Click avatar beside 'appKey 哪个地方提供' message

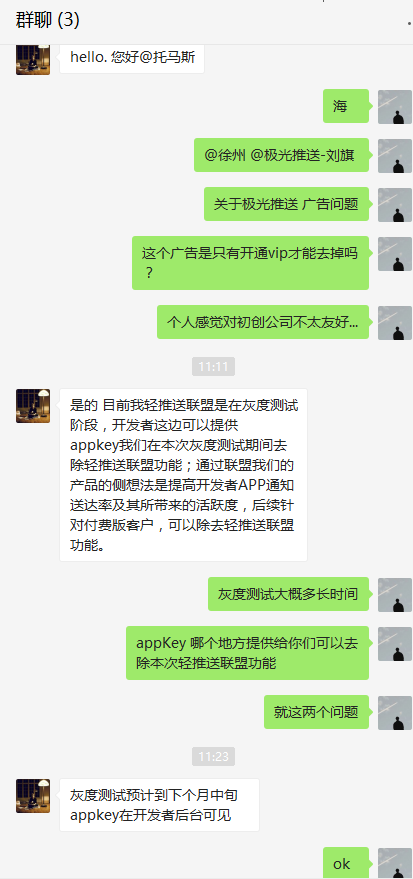pos(395,644)
